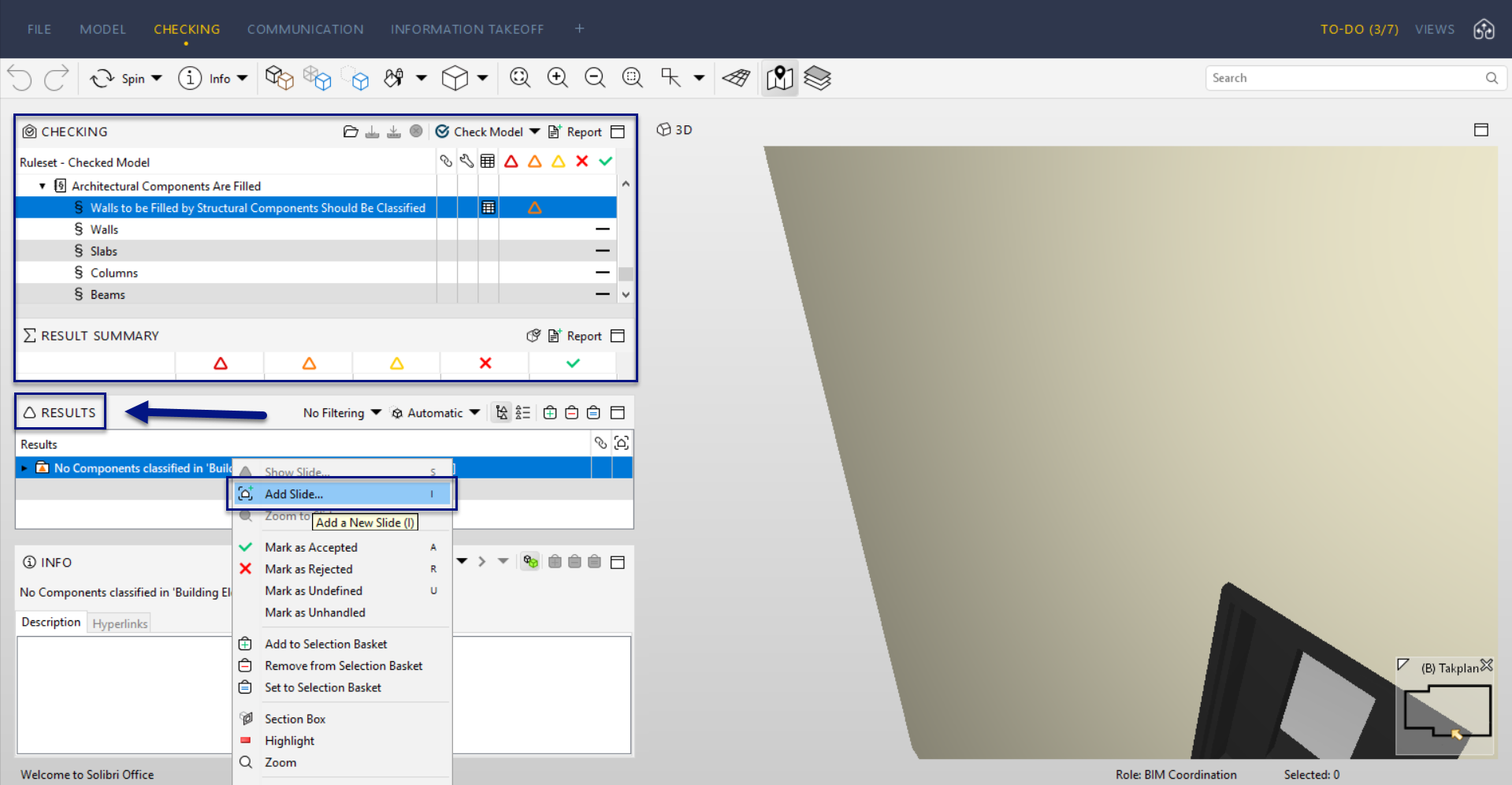Choose Mark as Unhandled in context menu
Image resolution: width=1512 pixels, height=785 pixels.
point(342,612)
